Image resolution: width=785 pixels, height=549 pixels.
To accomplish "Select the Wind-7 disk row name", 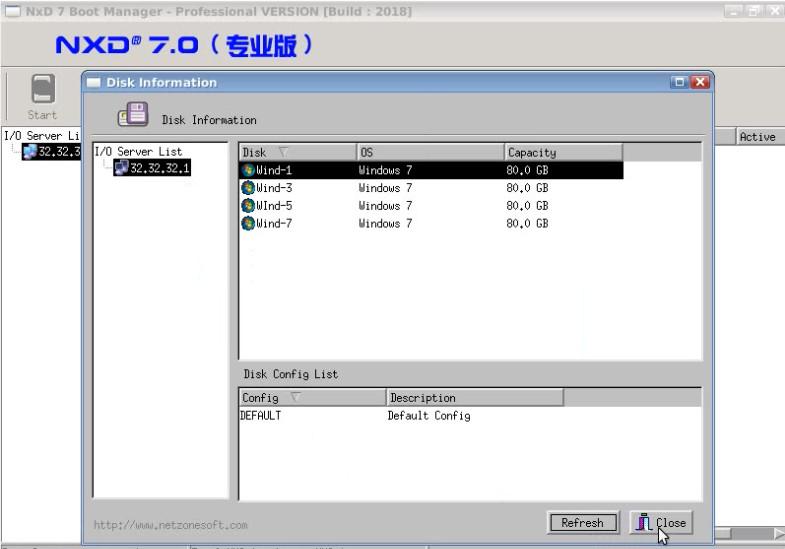I will pyautogui.click(x=274, y=223).
